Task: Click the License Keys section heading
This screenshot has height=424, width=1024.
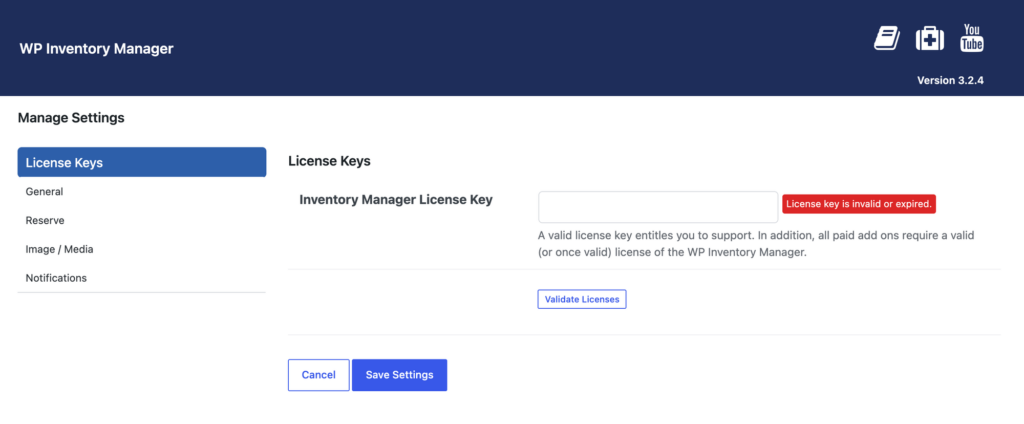Action: (329, 161)
